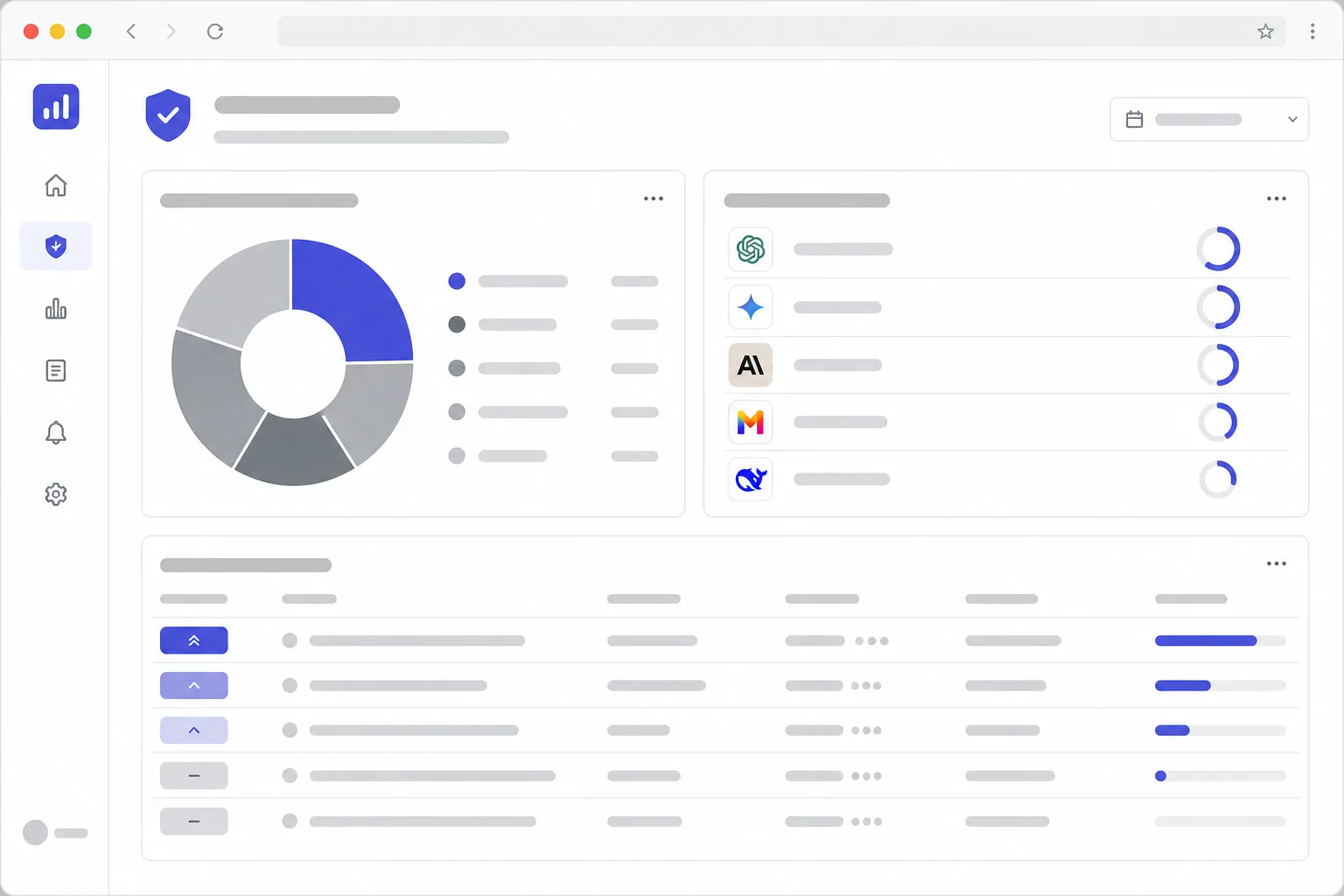Click the Anthropic provider logo
1344x896 pixels.
coord(751,365)
